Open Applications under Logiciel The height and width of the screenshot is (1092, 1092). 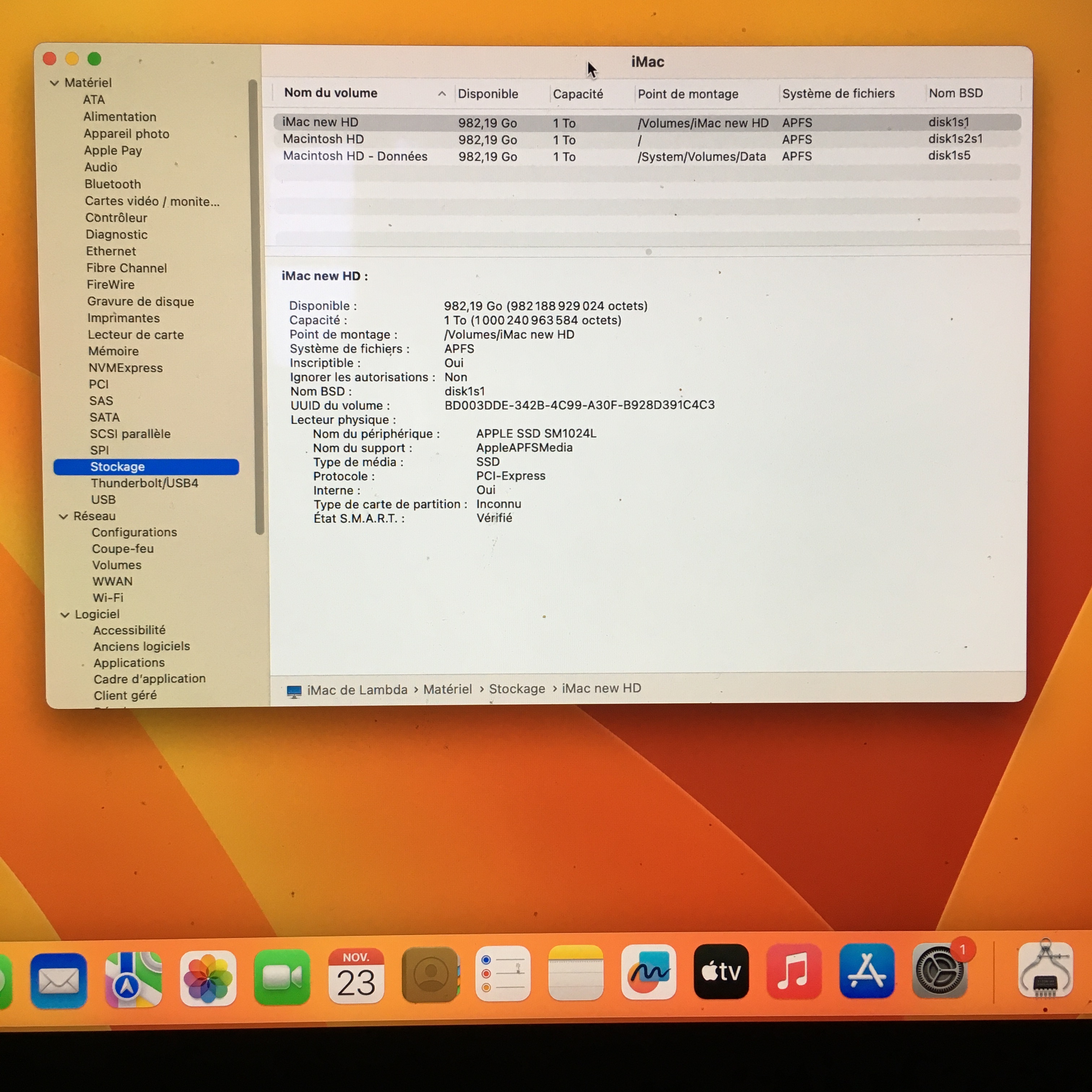click(x=129, y=663)
